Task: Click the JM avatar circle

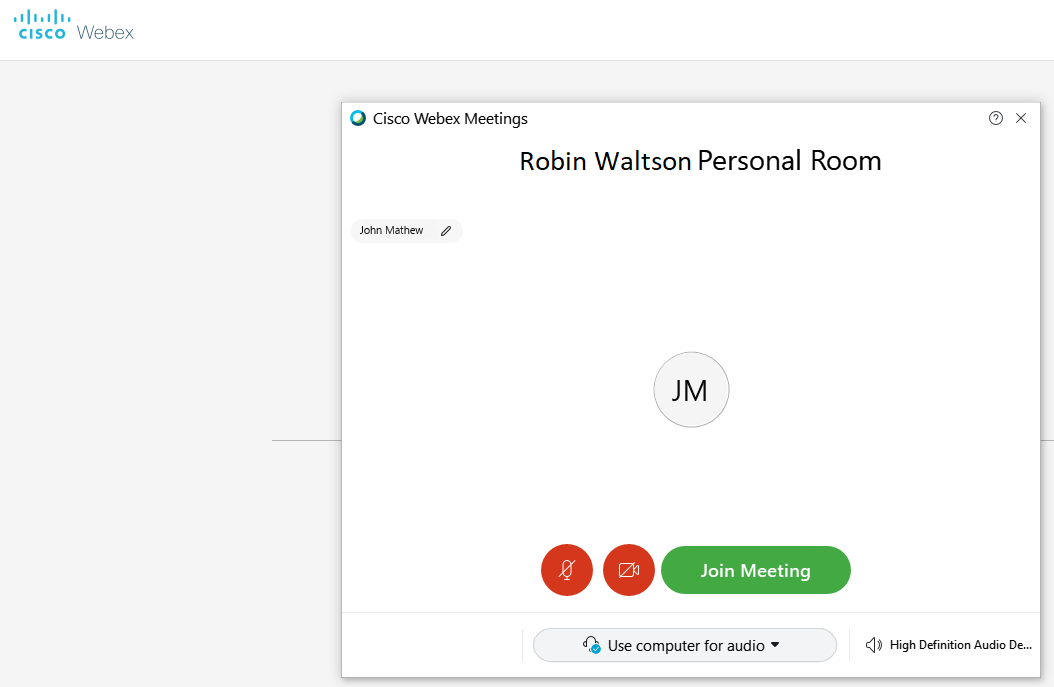Action: (691, 390)
